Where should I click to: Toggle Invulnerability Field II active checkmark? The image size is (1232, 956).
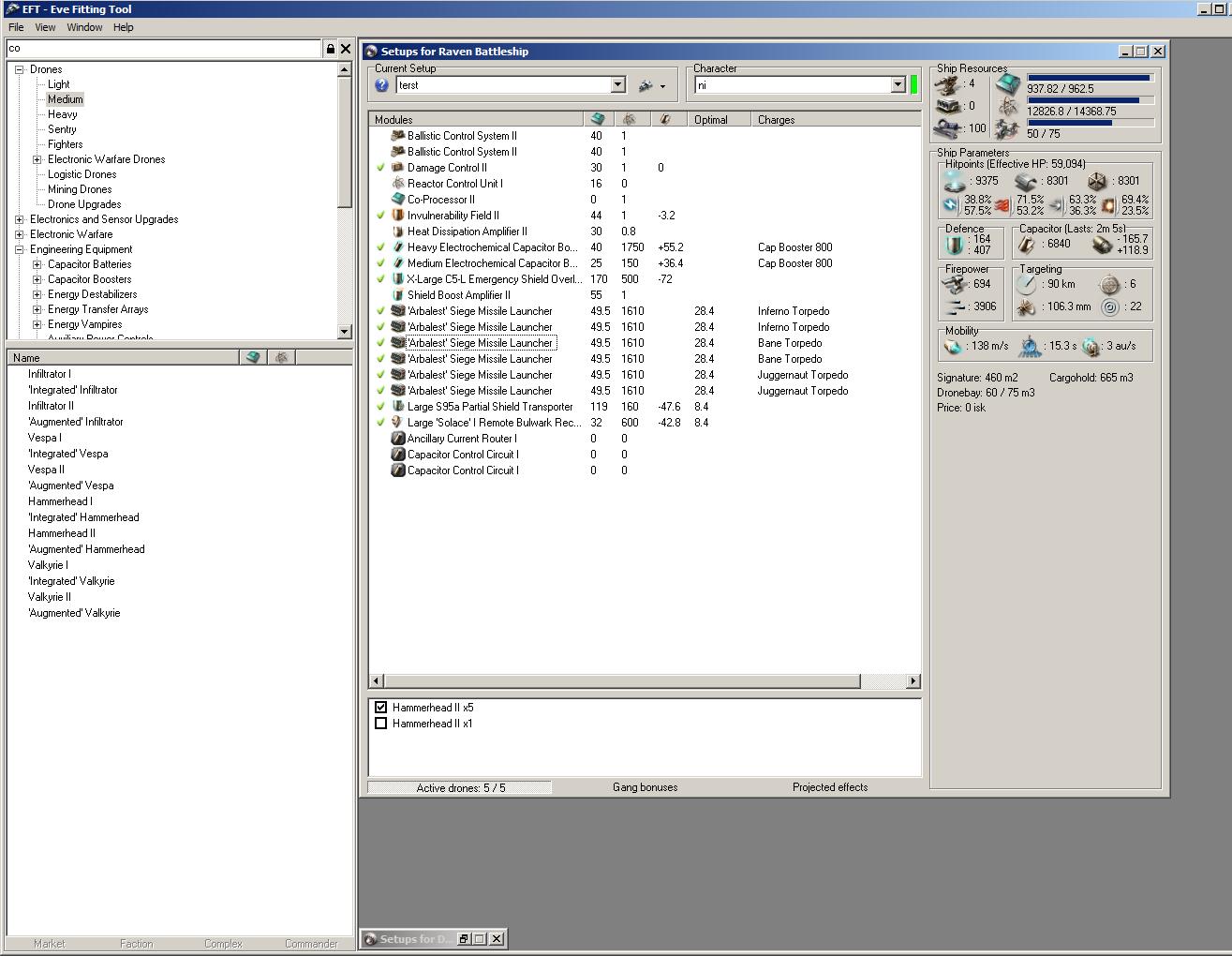coord(381,216)
